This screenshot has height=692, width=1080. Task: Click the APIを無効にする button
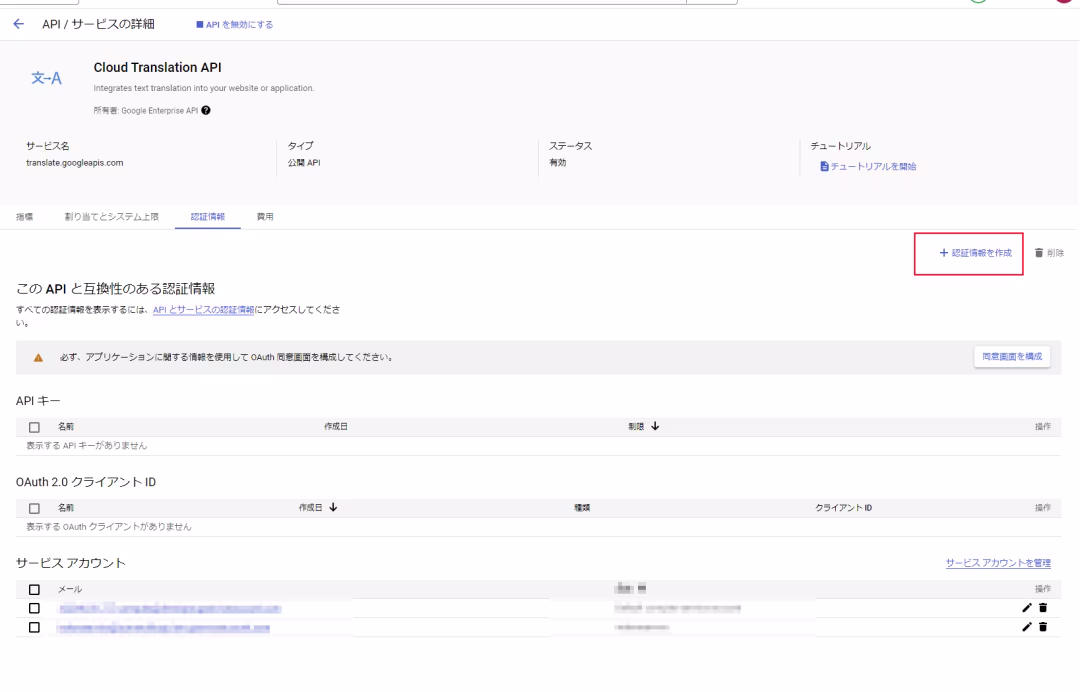[x=234, y=25]
